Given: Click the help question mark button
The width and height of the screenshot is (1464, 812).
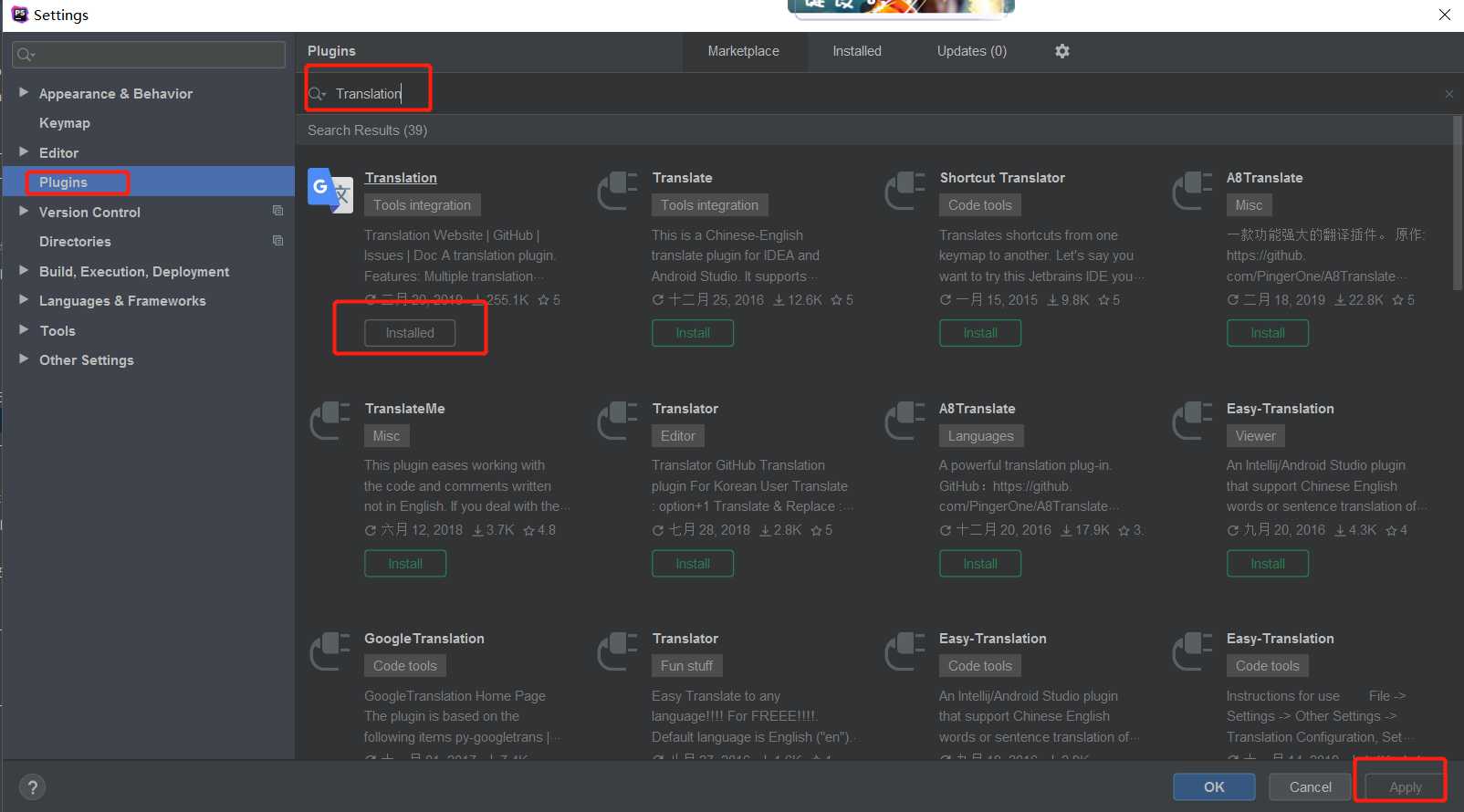Looking at the screenshot, I should (x=32, y=787).
